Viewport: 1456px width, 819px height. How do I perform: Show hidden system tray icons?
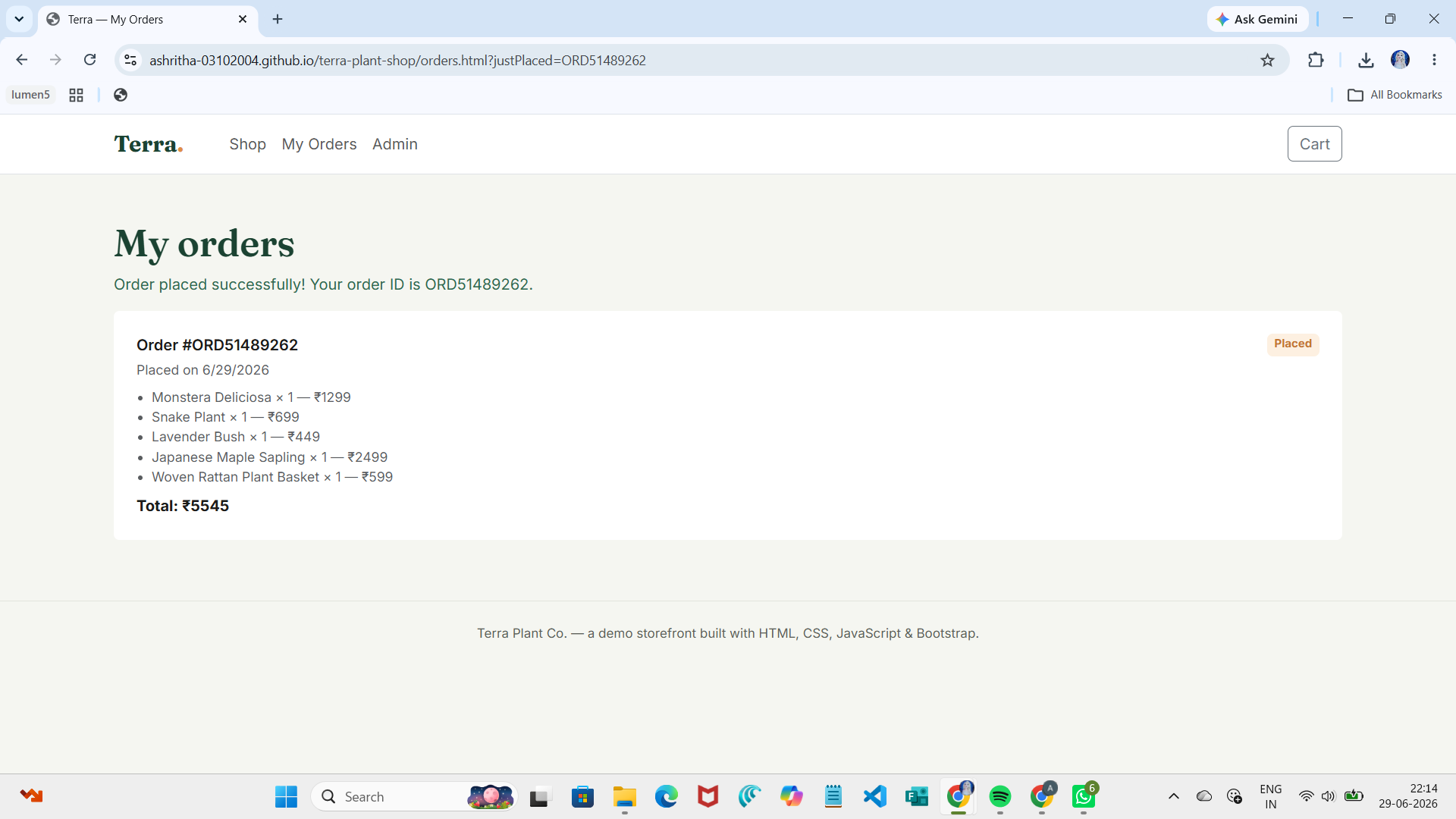1173,796
